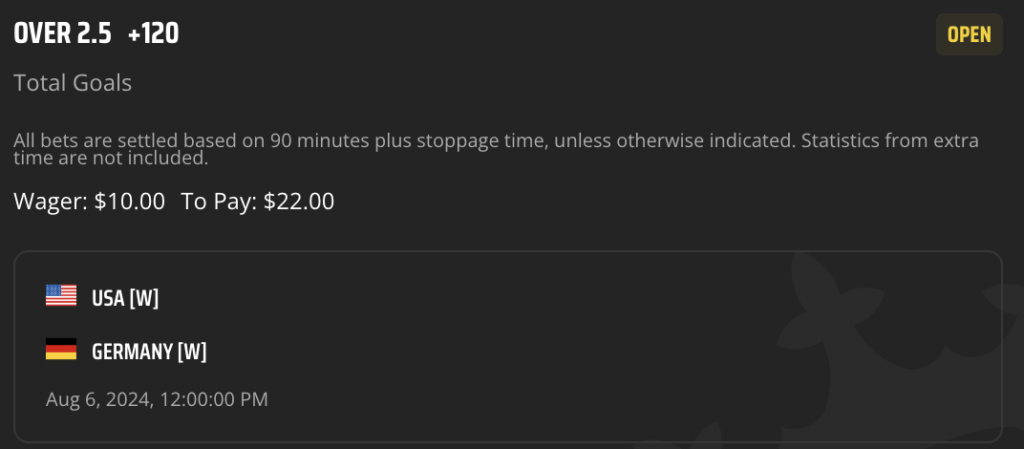Click the Total Goals market label
The image size is (1024, 449).
tap(72, 83)
